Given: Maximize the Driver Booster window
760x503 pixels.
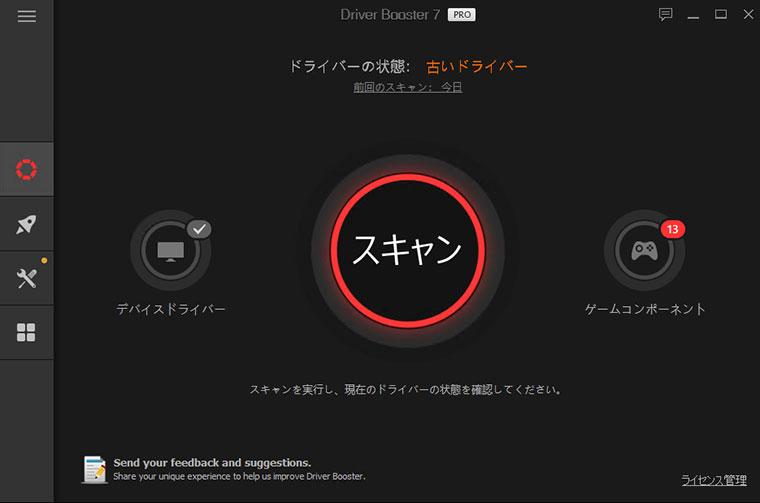Looking at the screenshot, I should click(x=721, y=15).
